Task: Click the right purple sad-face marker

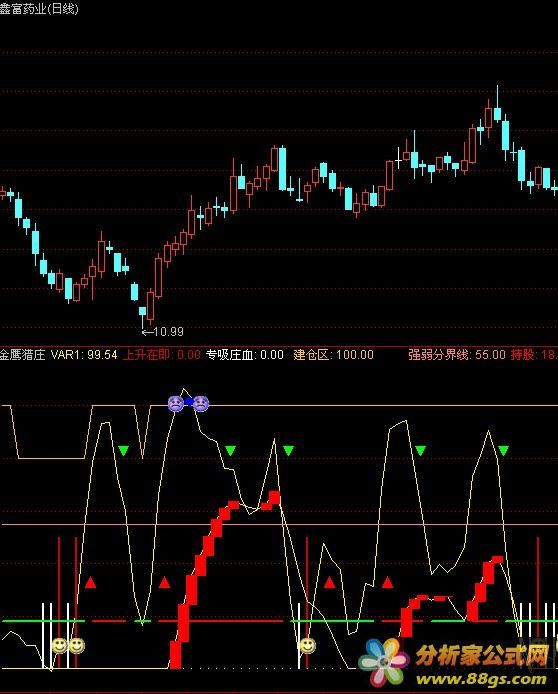Action: pos(201,403)
